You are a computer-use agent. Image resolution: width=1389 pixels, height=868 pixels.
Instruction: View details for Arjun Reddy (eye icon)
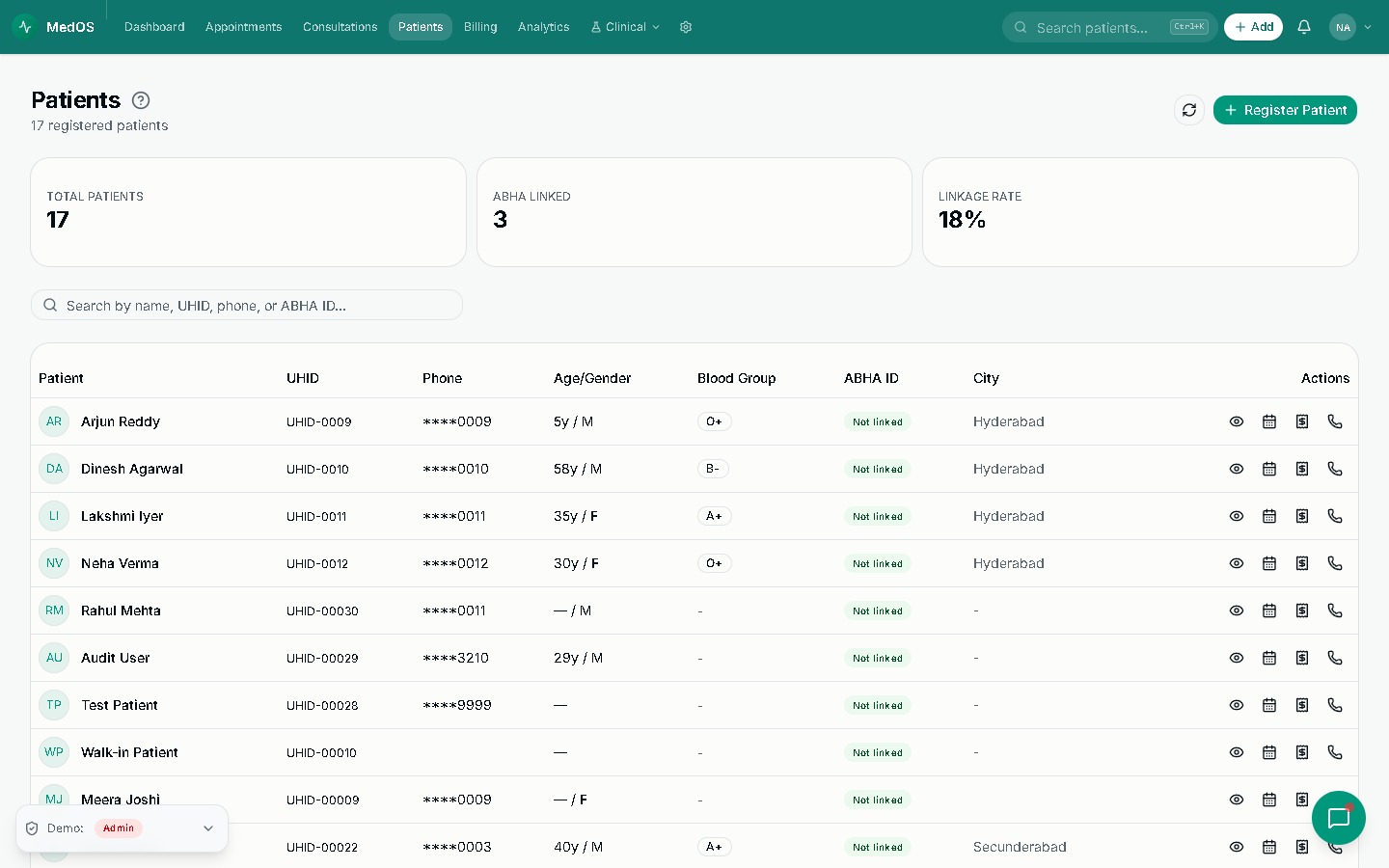click(1237, 421)
